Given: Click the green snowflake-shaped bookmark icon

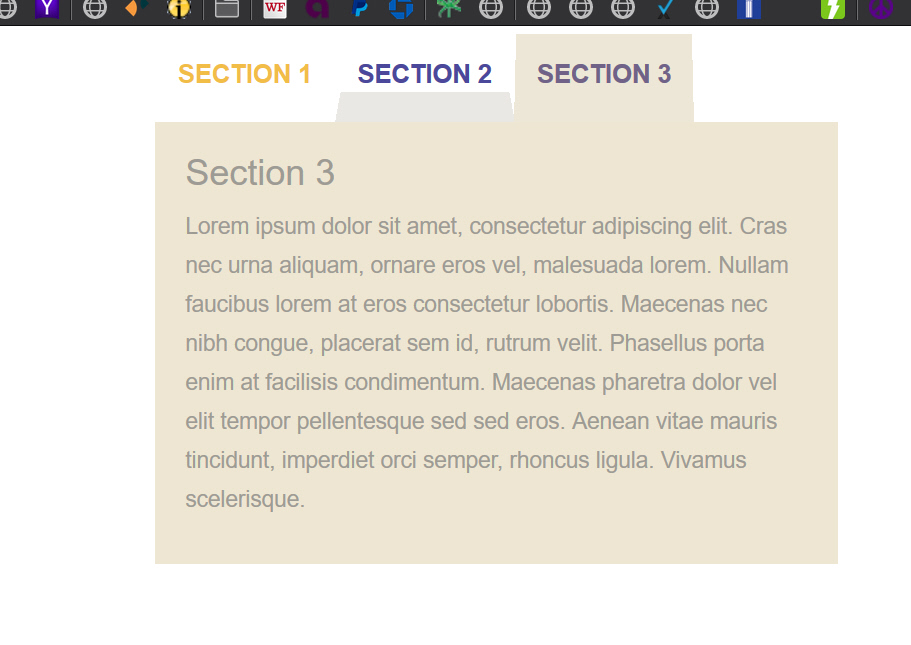Looking at the screenshot, I should tap(449, 9).
